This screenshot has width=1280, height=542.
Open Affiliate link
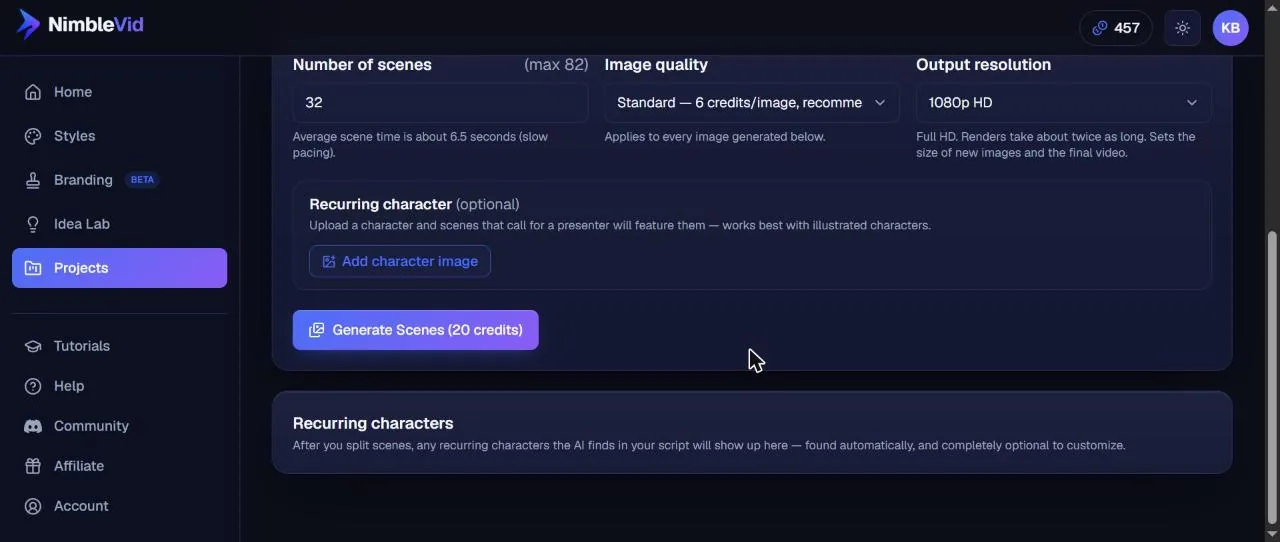click(x=120, y=466)
